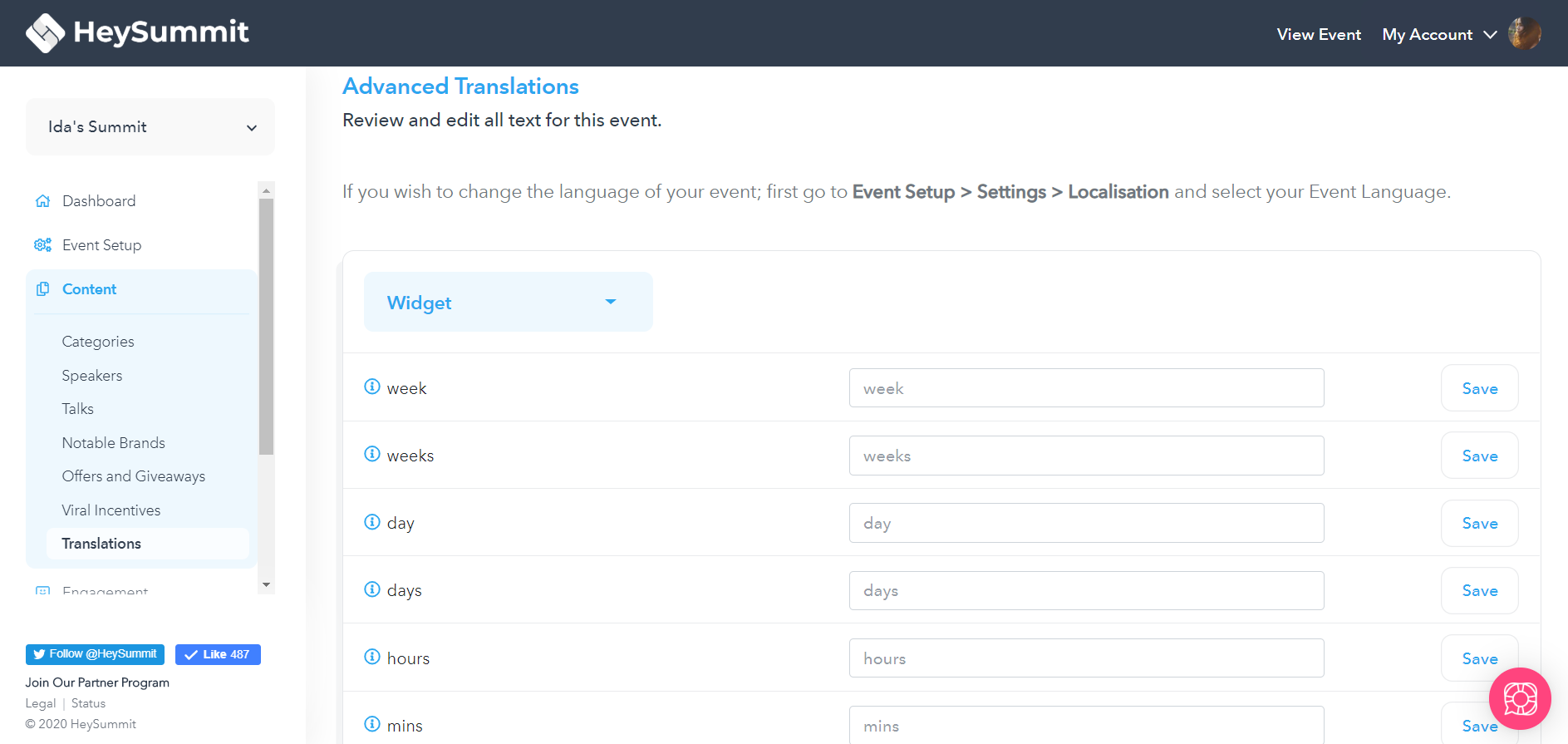The width and height of the screenshot is (1568, 744).
Task: Save the day translation
Action: click(1479, 523)
